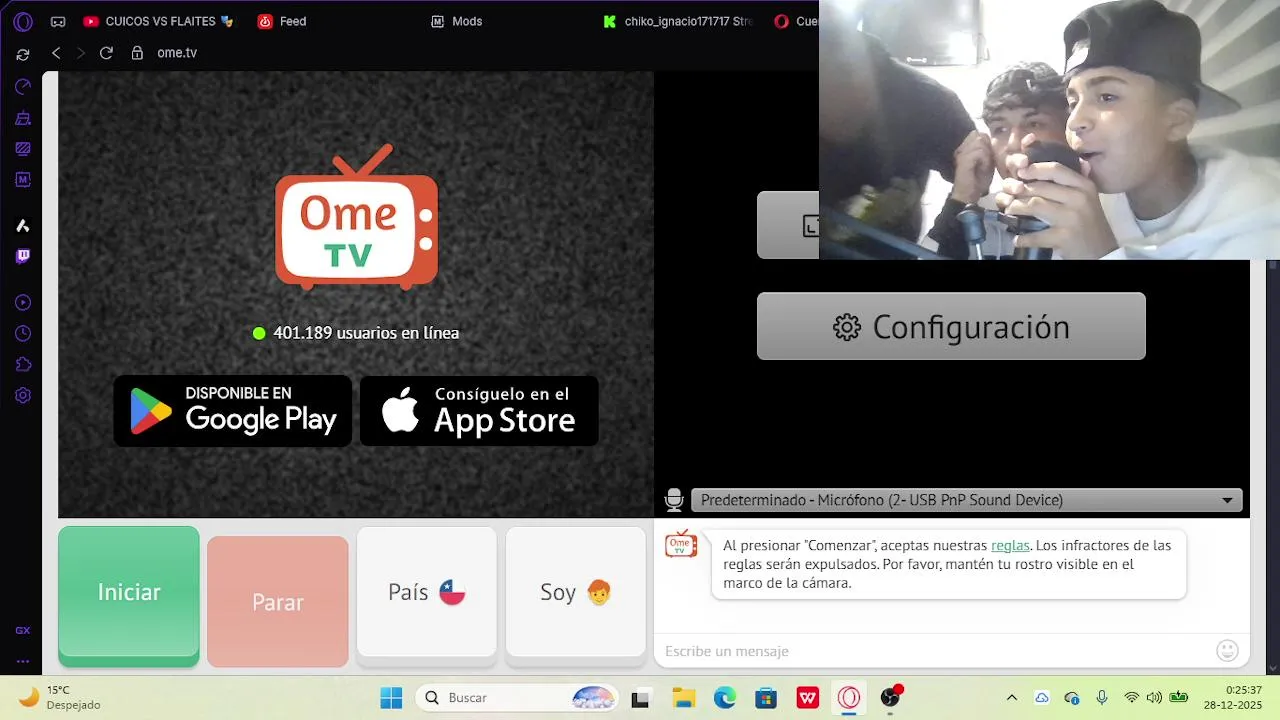Open the Opera GX menu logo

23,21
